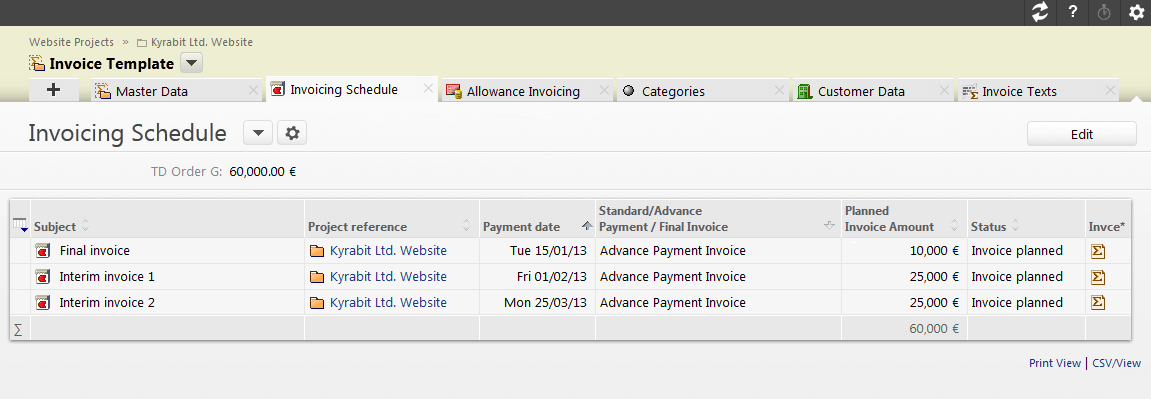Open Kyrabit Ltd. Website link in Interim invoice 2 row
The height and width of the screenshot is (399, 1151).
[388, 302]
